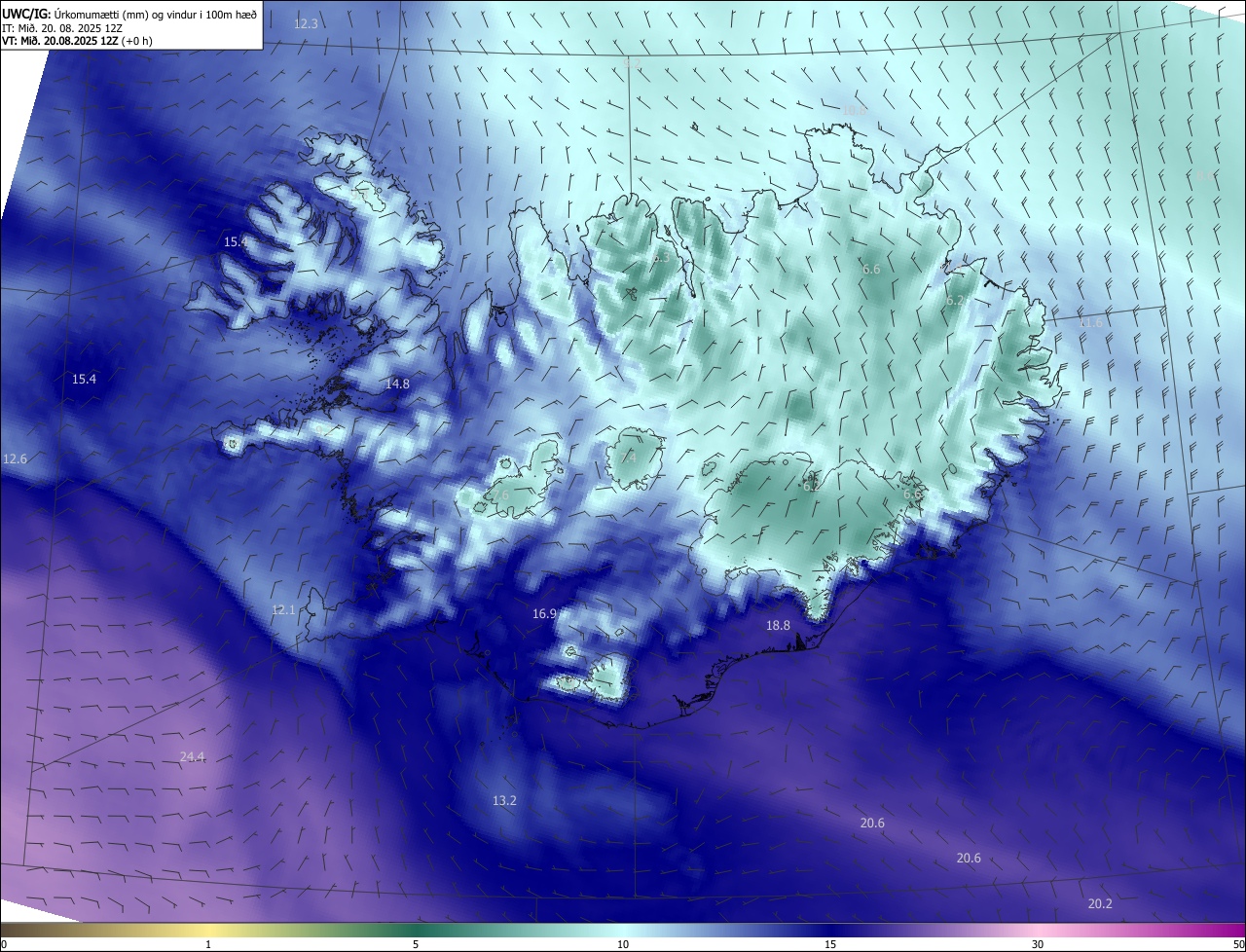Image resolution: width=1246 pixels, height=952 pixels.
Task: Click the 13.2 value label
Action: 504,801
